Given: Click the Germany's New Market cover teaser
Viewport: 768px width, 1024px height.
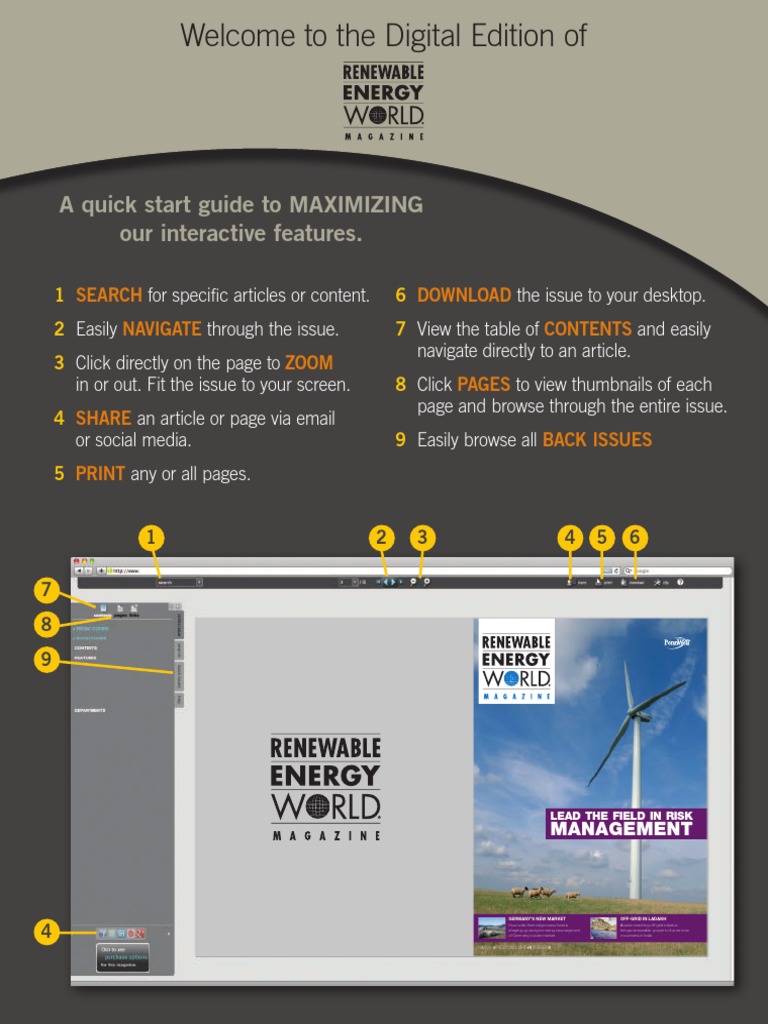Looking at the screenshot, I should pos(530,928).
